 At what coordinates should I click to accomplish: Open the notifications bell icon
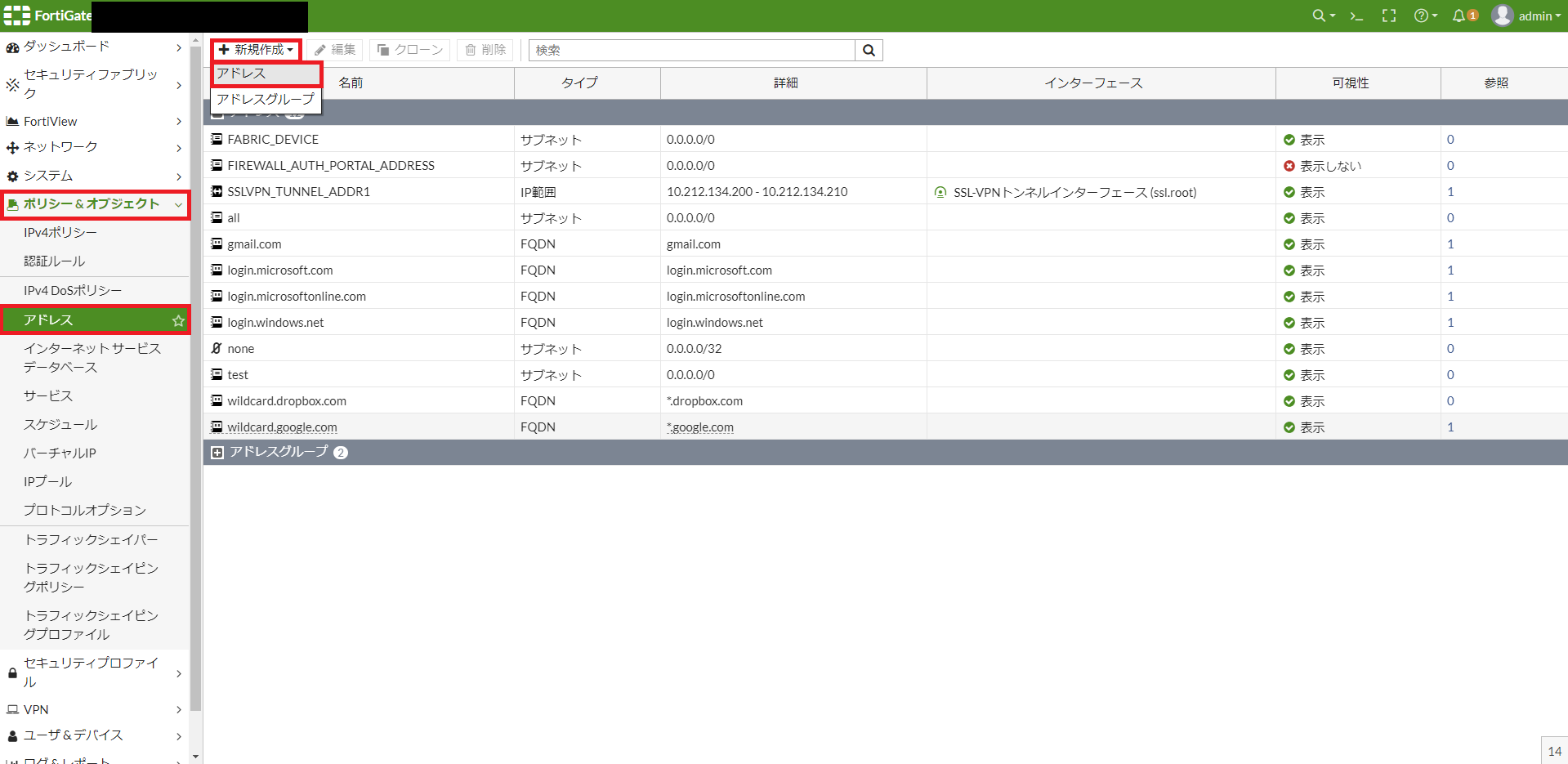click(1460, 16)
